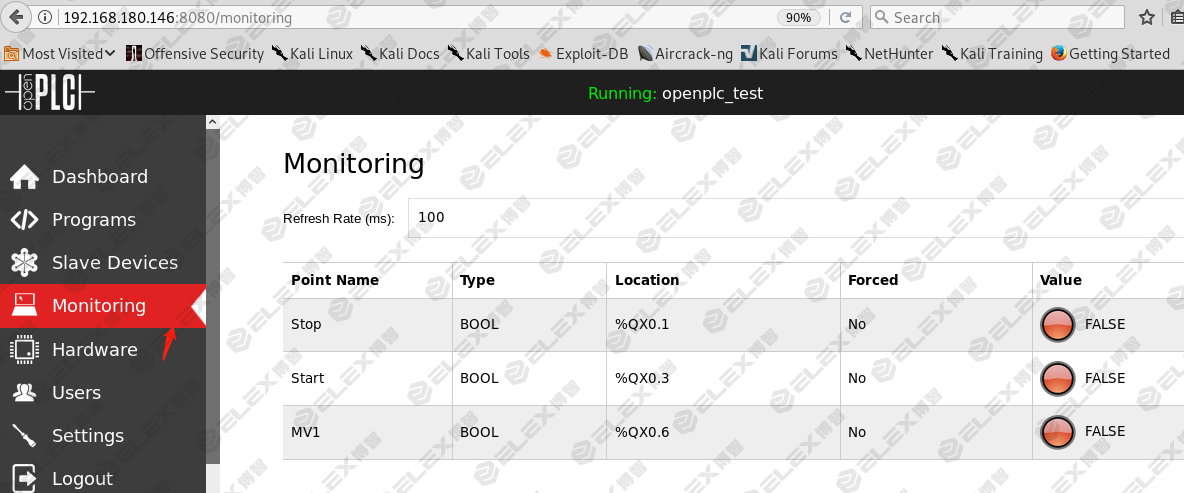Click the %QX0.6 location cell
Image resolution: width=1184 pixels, height=493 pixels.
[x=723, y=432]
